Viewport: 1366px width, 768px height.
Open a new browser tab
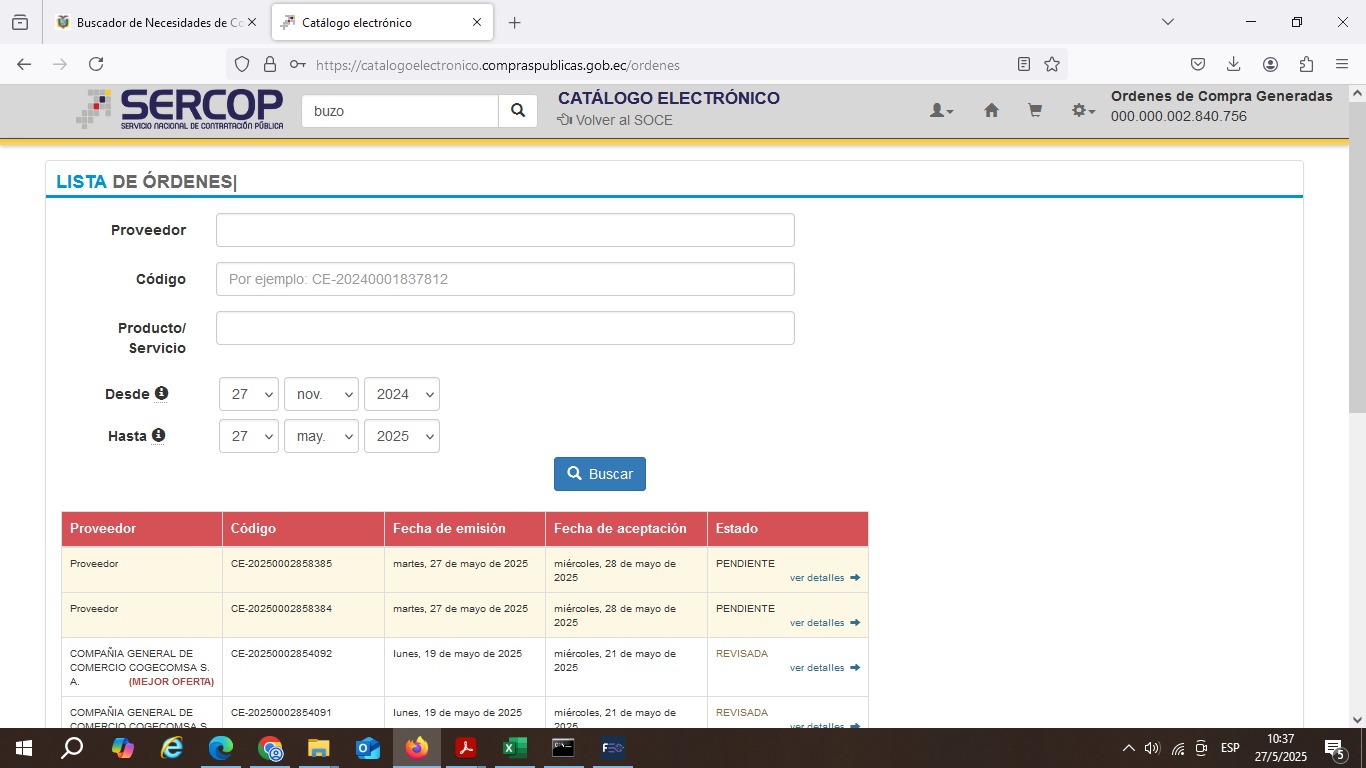[x=514, y=22]
